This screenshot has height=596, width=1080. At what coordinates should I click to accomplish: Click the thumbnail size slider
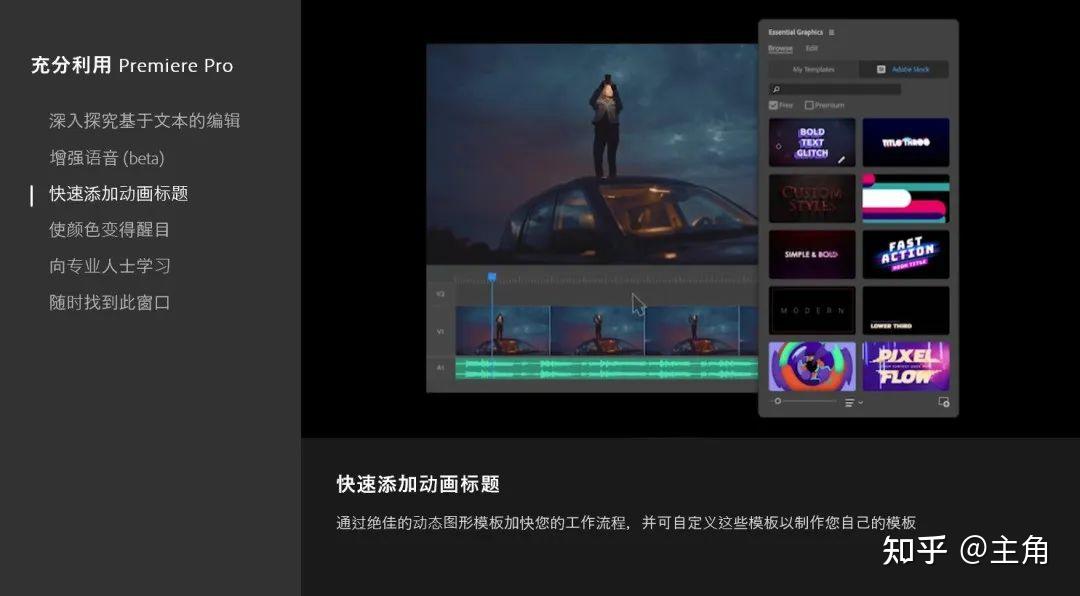coord(804,401)
